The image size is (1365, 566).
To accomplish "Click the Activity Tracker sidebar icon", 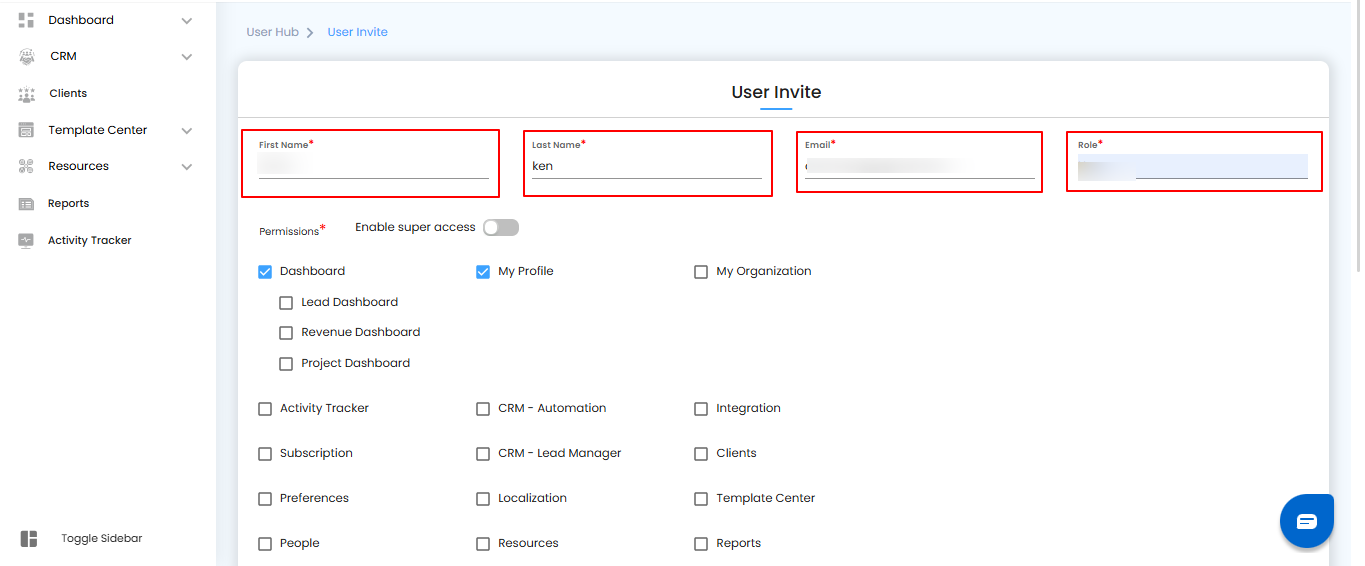I will pyautogui.click(x=27, y=241).
